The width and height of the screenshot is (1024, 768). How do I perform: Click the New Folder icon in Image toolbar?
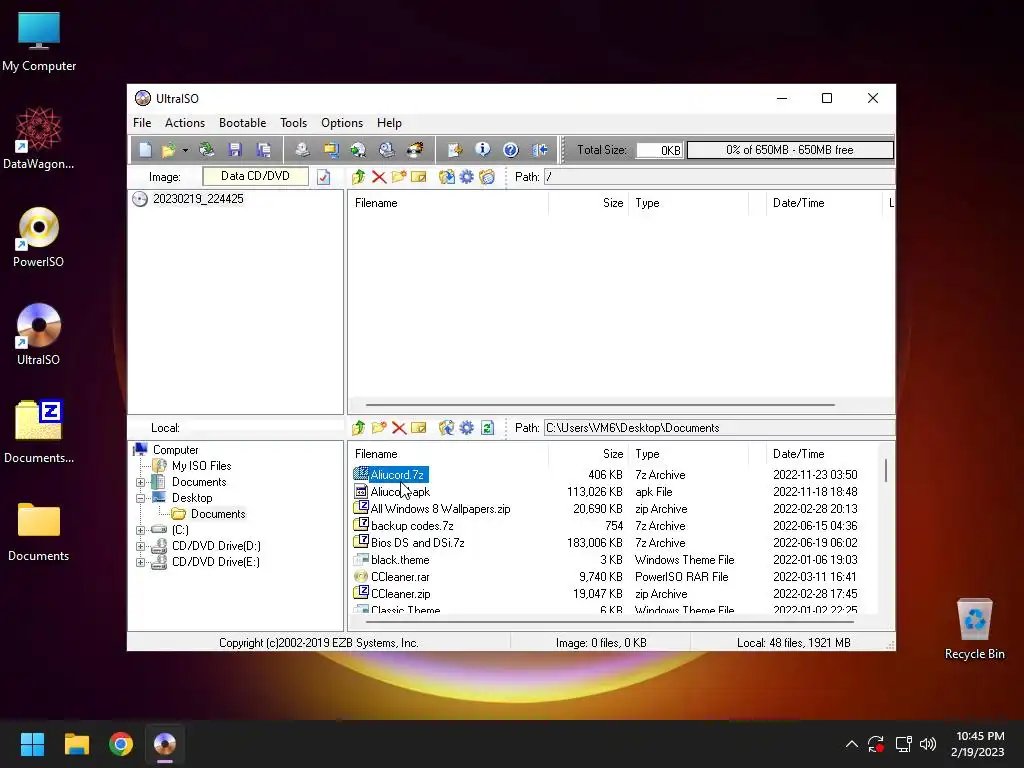(398, 177)
